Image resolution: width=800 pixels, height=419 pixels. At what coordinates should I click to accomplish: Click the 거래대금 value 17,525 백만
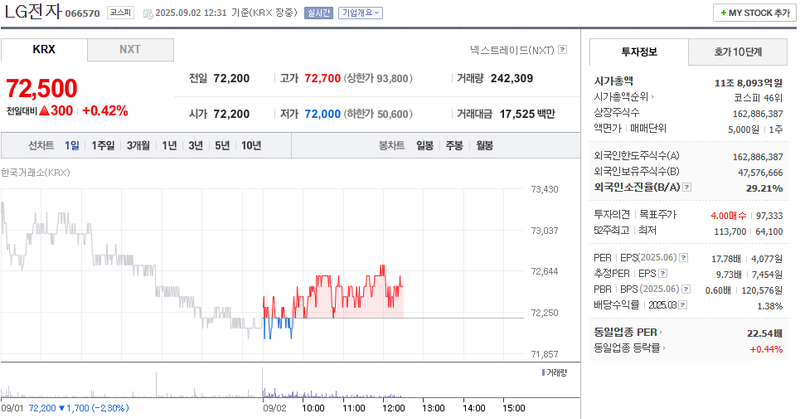click(x=527, y=114)
